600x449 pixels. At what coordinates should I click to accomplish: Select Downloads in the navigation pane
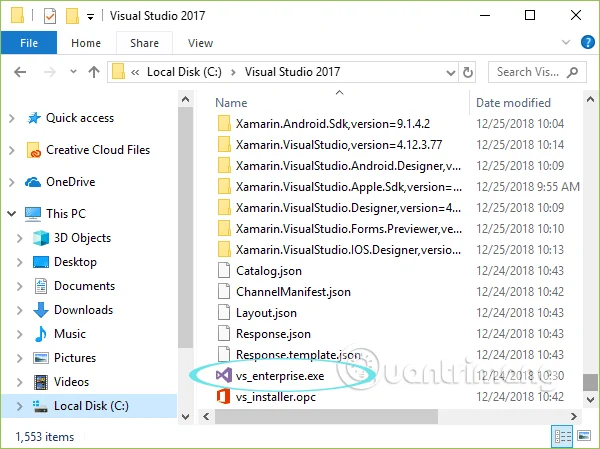[83, 310]
